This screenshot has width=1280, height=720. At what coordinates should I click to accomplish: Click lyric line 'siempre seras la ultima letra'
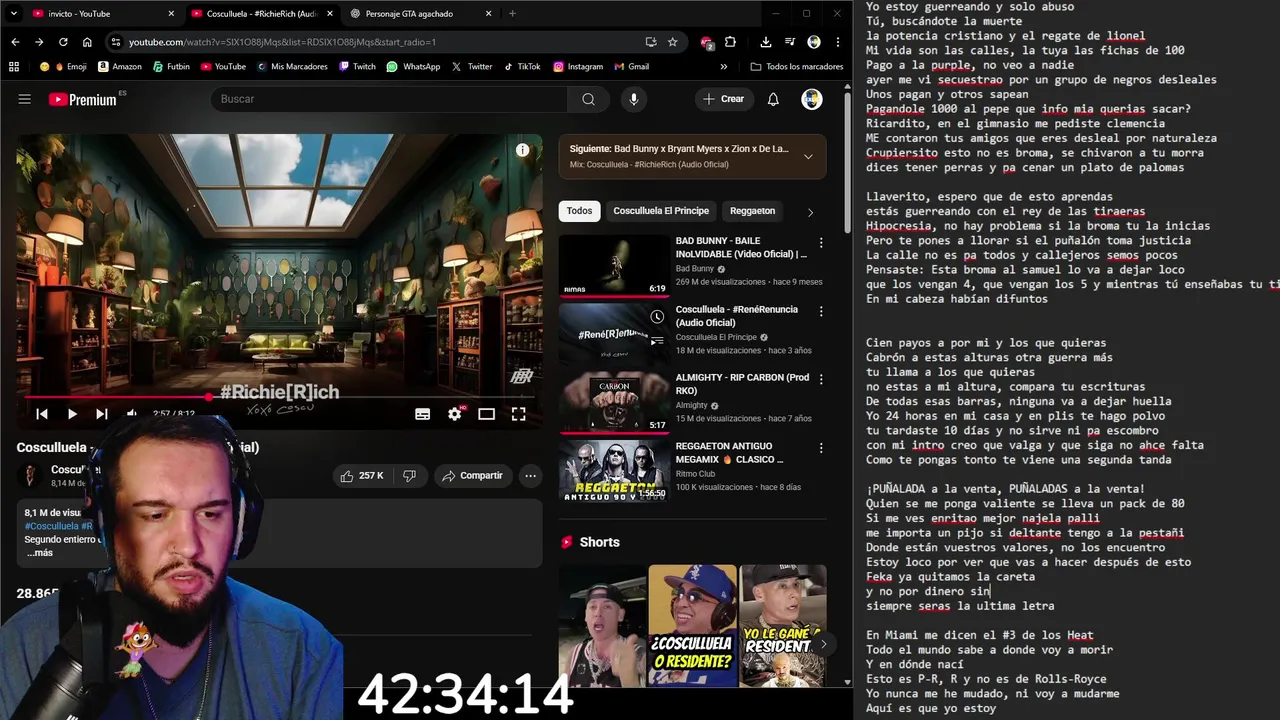(x=960, y=606)
